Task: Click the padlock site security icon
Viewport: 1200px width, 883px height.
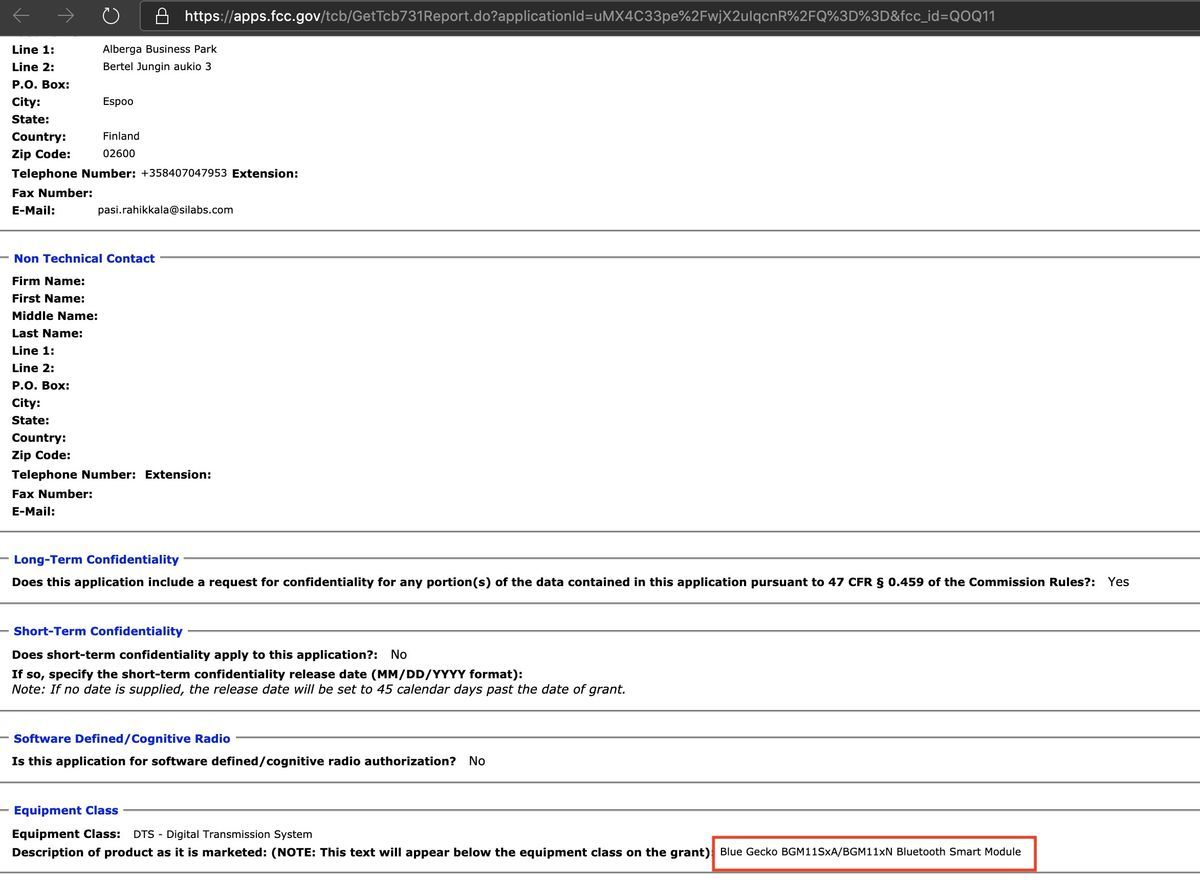Action: click(162, 16)
